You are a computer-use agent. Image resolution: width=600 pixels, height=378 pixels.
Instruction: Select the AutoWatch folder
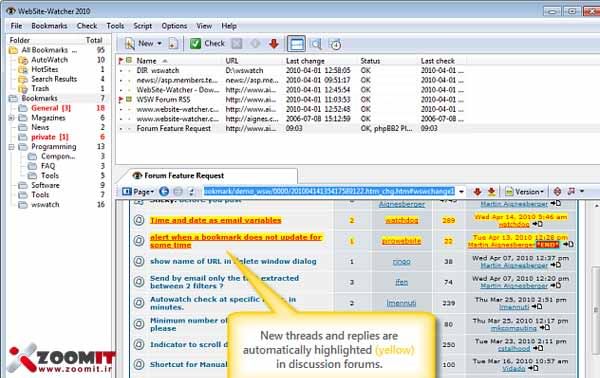[49, 60]
